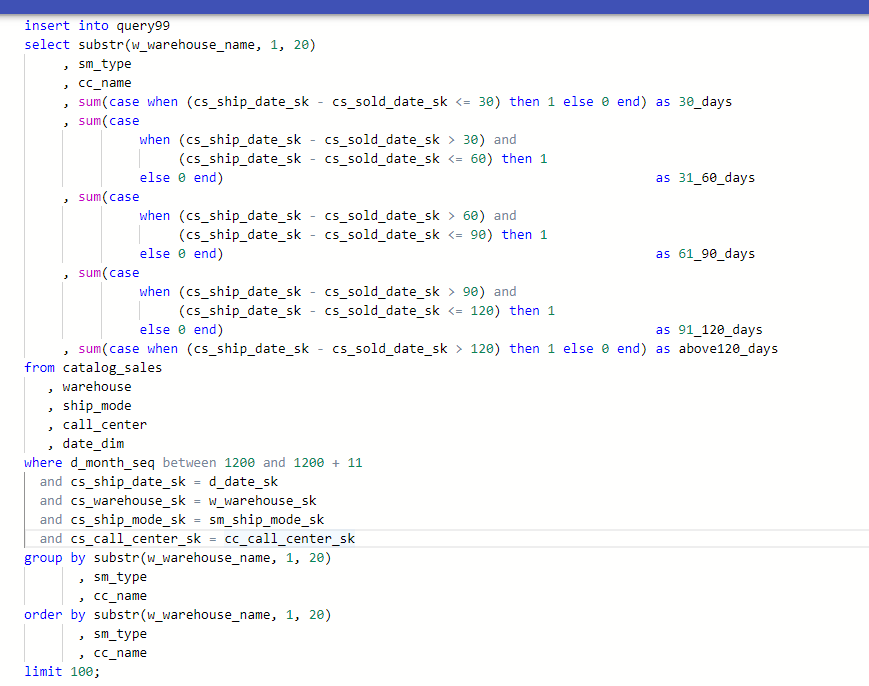The height and width of the screenshot is (686, 869).
Task: Click 'limit' keyword on last line
Action: tap(43, 672)
